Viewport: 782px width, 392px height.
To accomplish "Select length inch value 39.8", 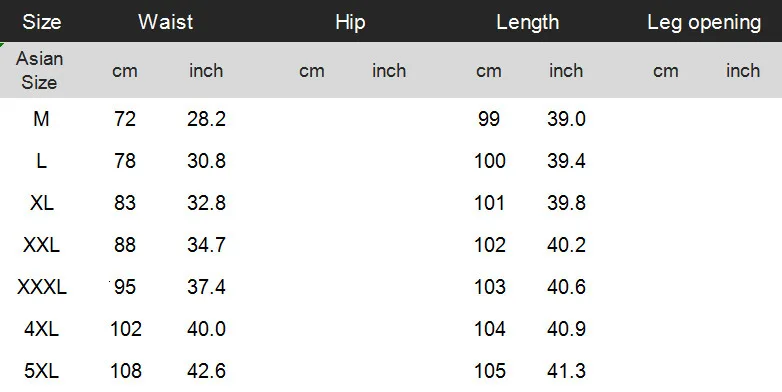I will [566, 203].
